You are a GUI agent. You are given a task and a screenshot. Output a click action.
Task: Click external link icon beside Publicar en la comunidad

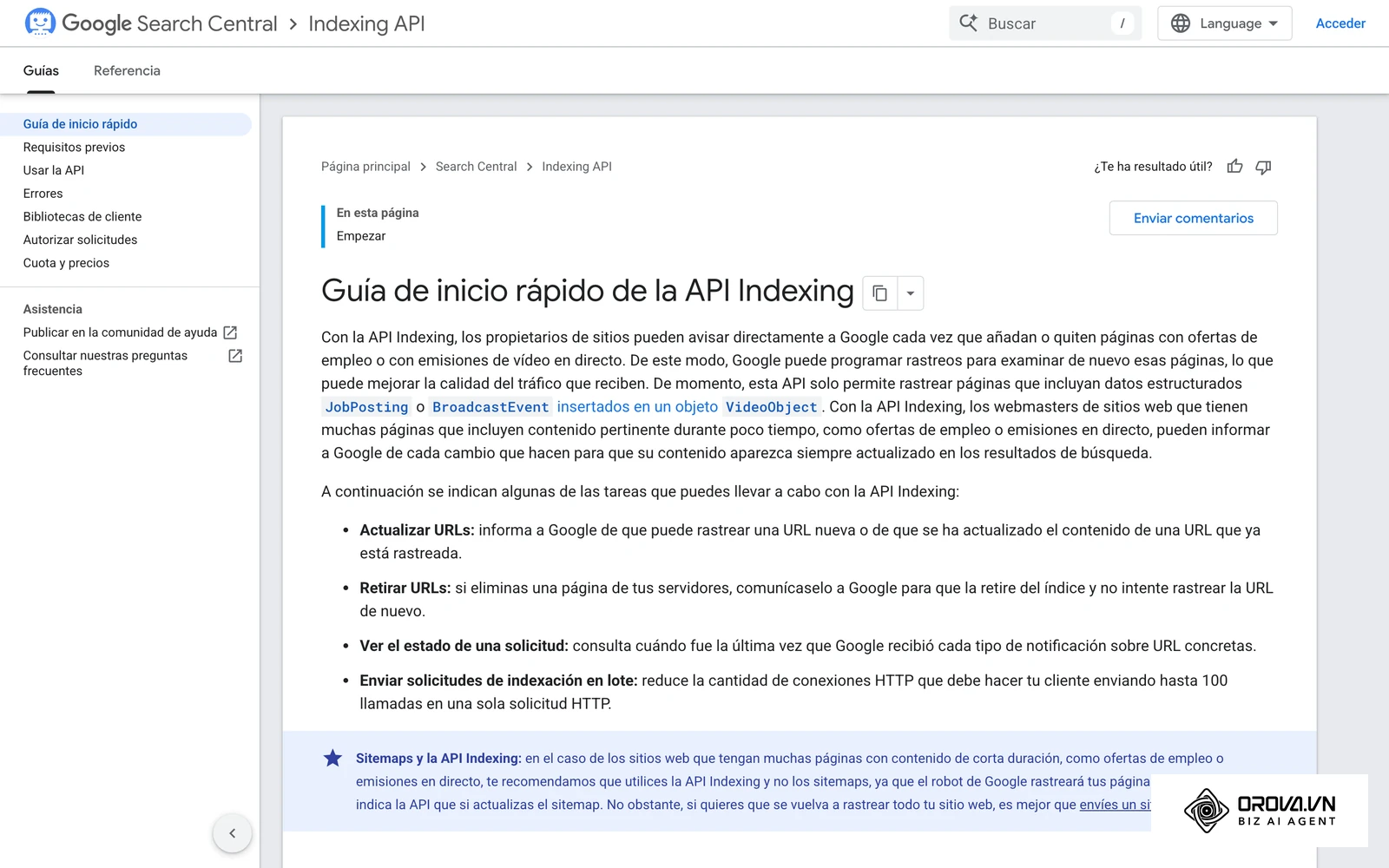pyautogui.click(x=230, y=332)
